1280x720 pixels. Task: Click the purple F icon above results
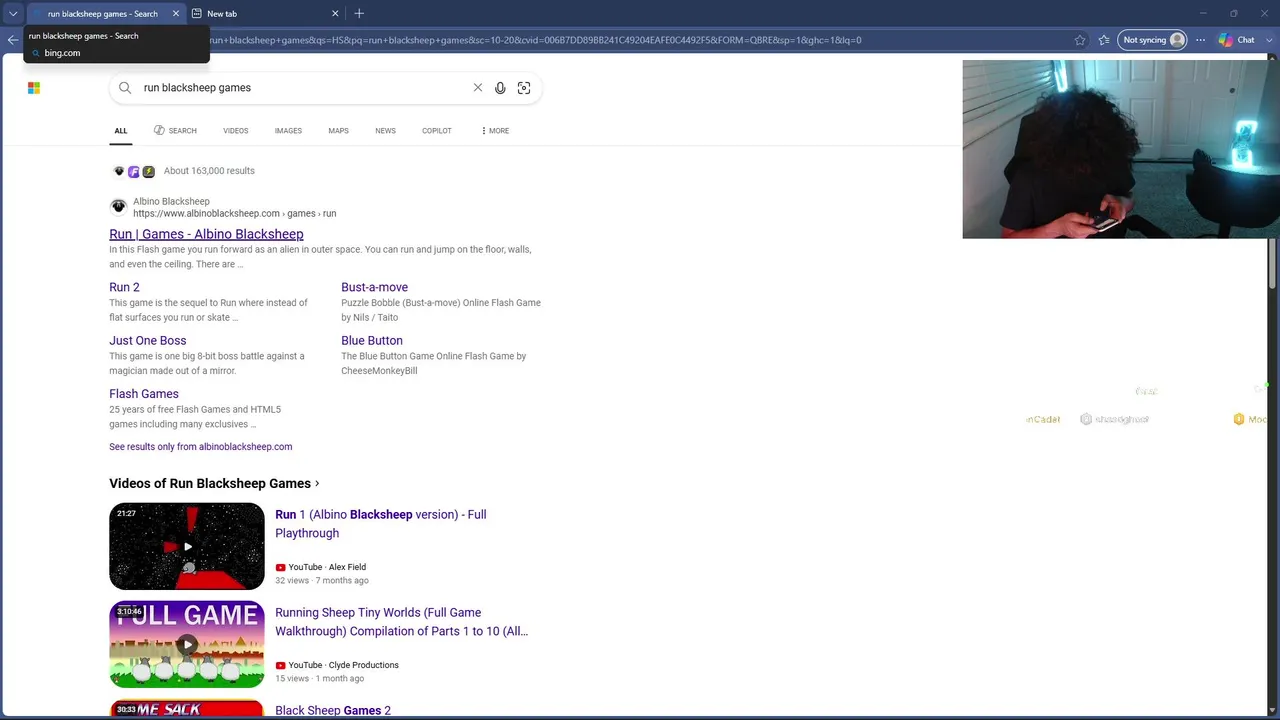click(x=134, y=172)
